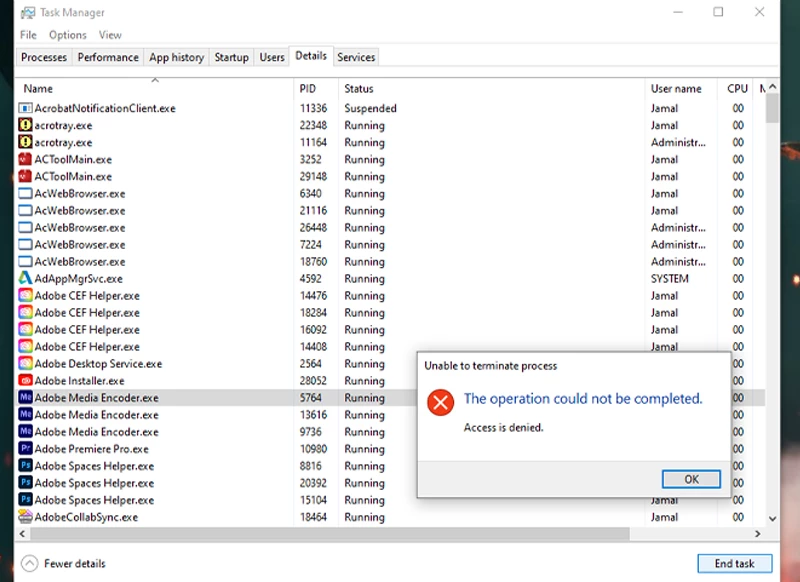Switch to the Users tab
This screenshot has width=800, height=582.
271,57
